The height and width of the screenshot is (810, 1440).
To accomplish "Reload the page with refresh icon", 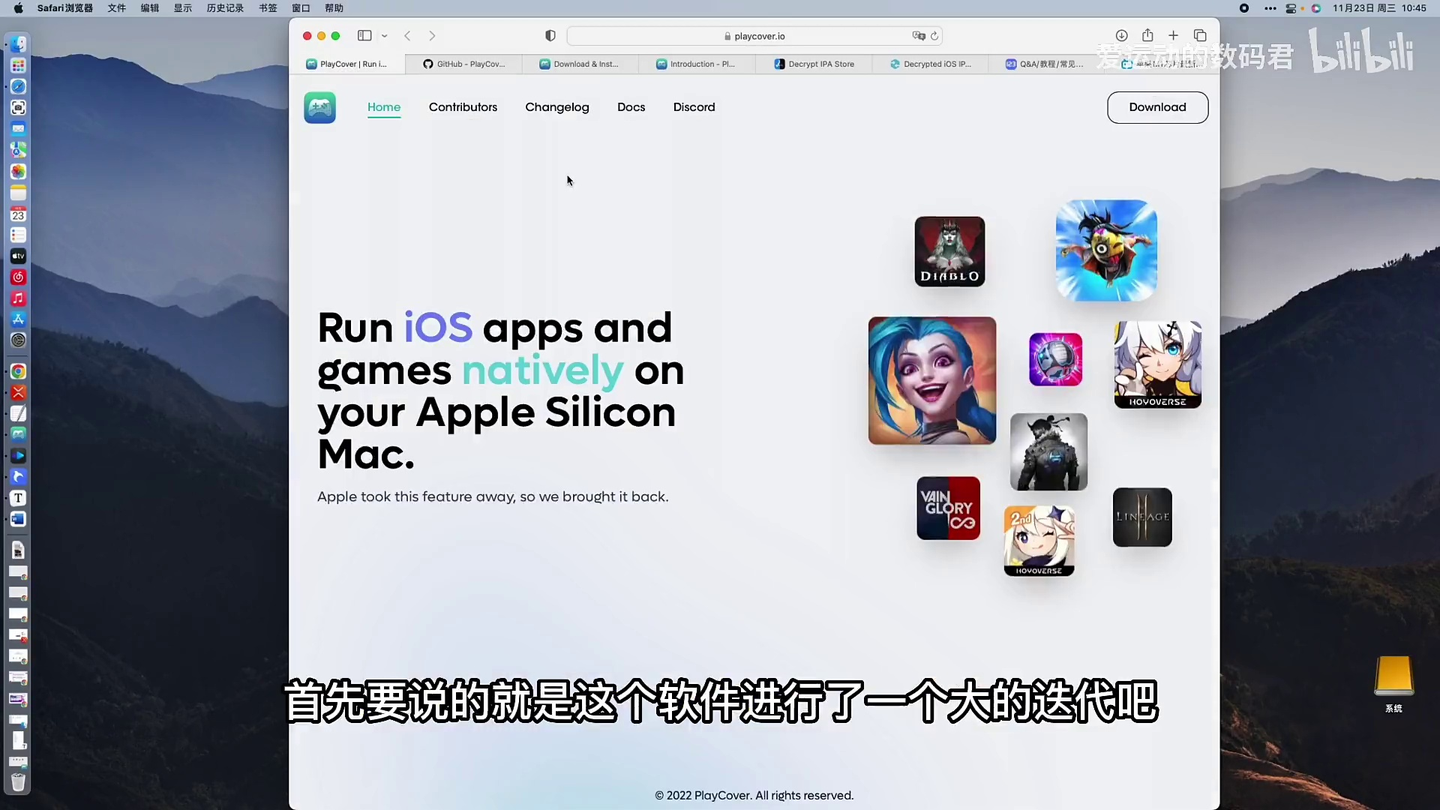I will [934, 36].
